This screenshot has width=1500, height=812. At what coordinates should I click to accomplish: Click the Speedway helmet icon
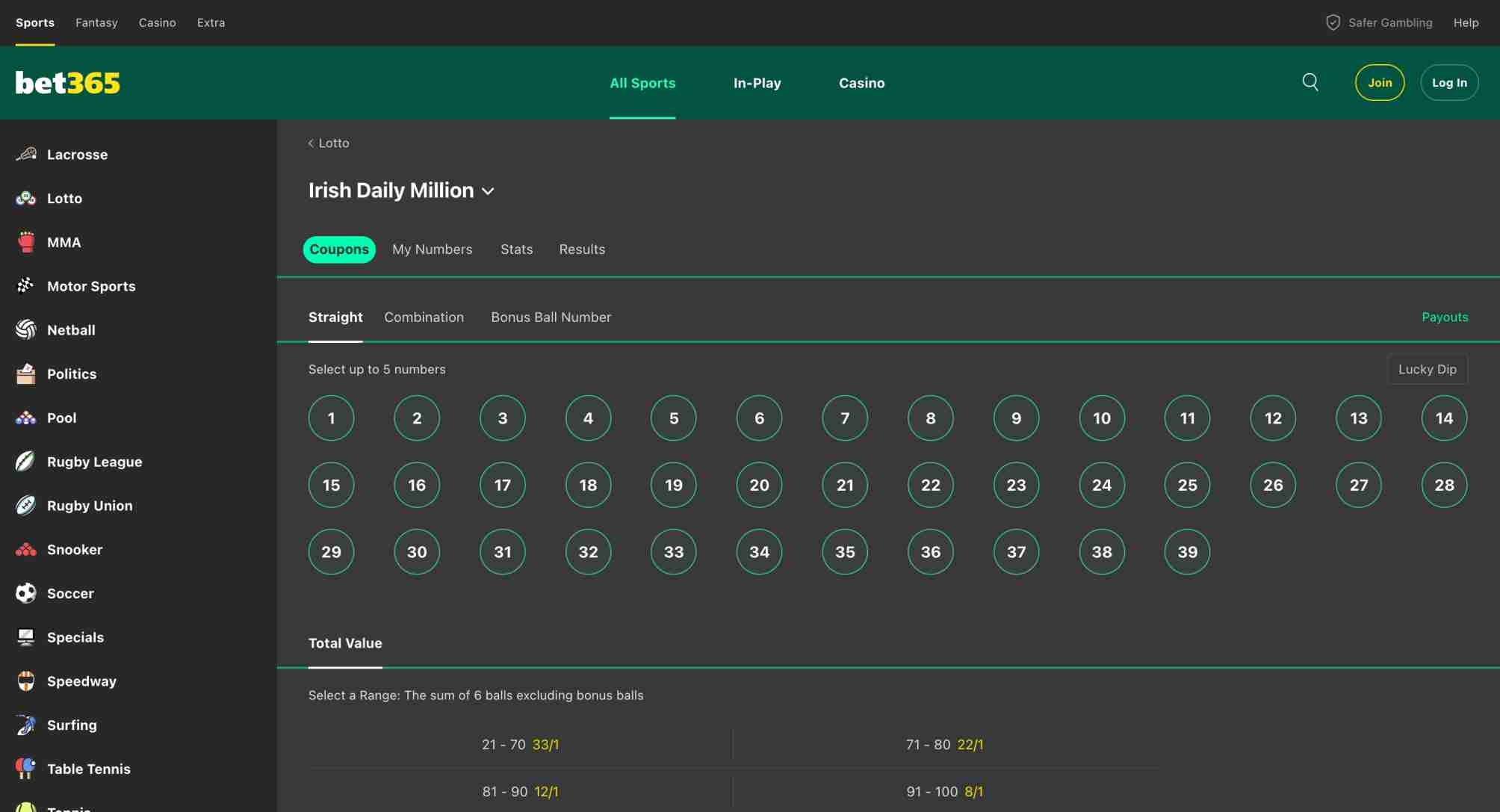(x=26, y=681)
